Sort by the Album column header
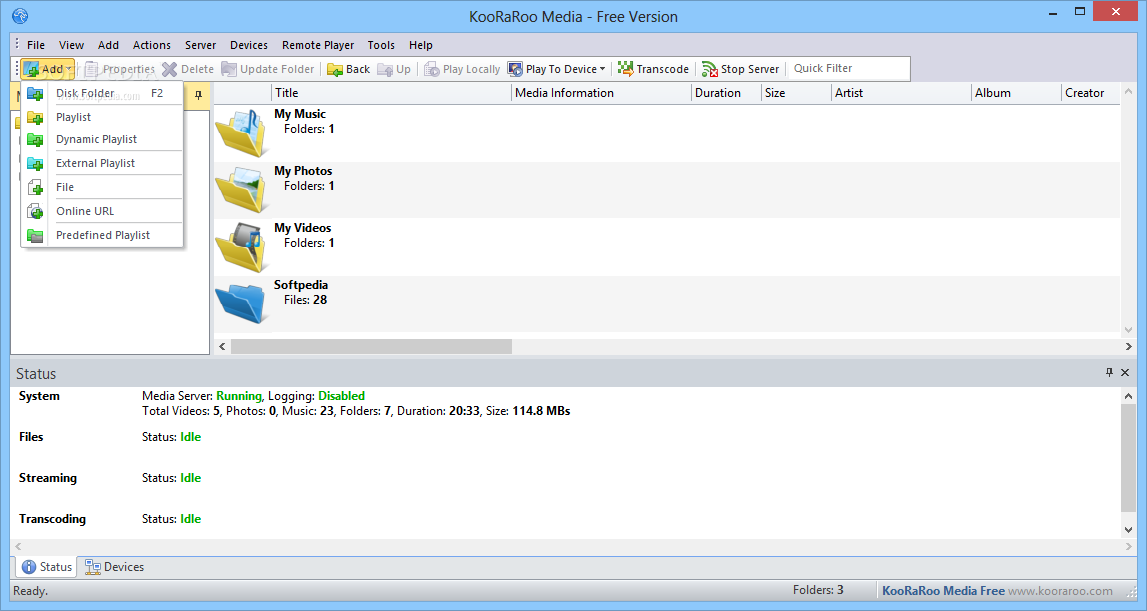The width and height of the screenshot is (1147, 611). (x=1016, y=93)
